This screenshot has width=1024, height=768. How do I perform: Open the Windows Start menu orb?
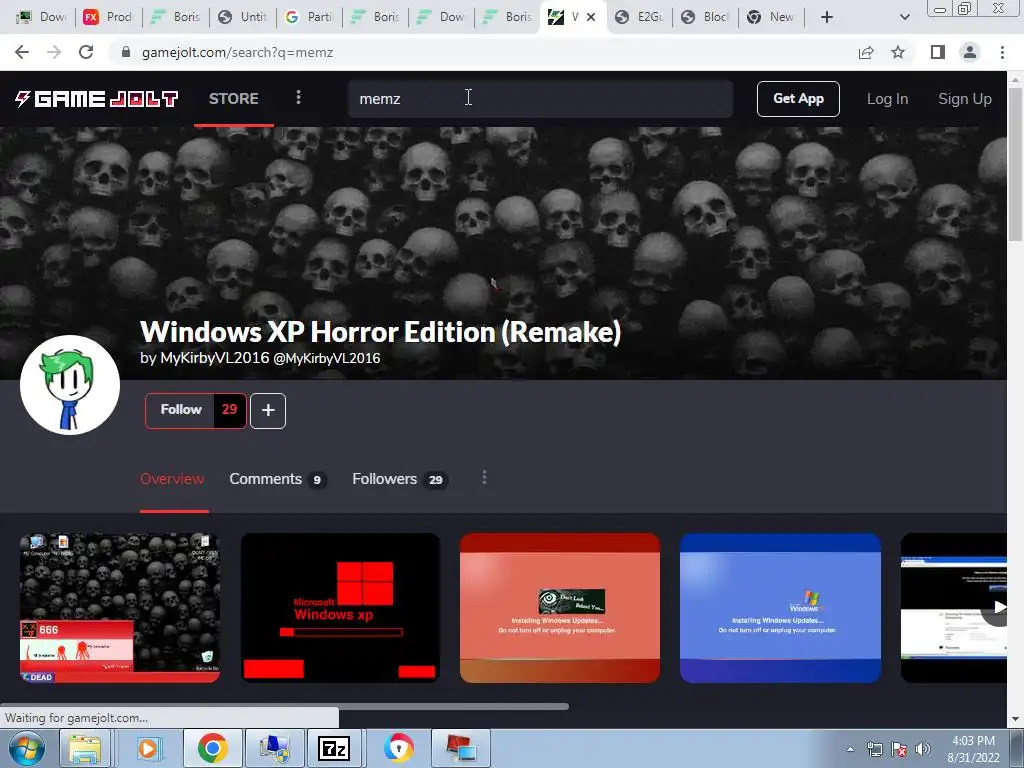pyautogui.click(x=27, y=748)
